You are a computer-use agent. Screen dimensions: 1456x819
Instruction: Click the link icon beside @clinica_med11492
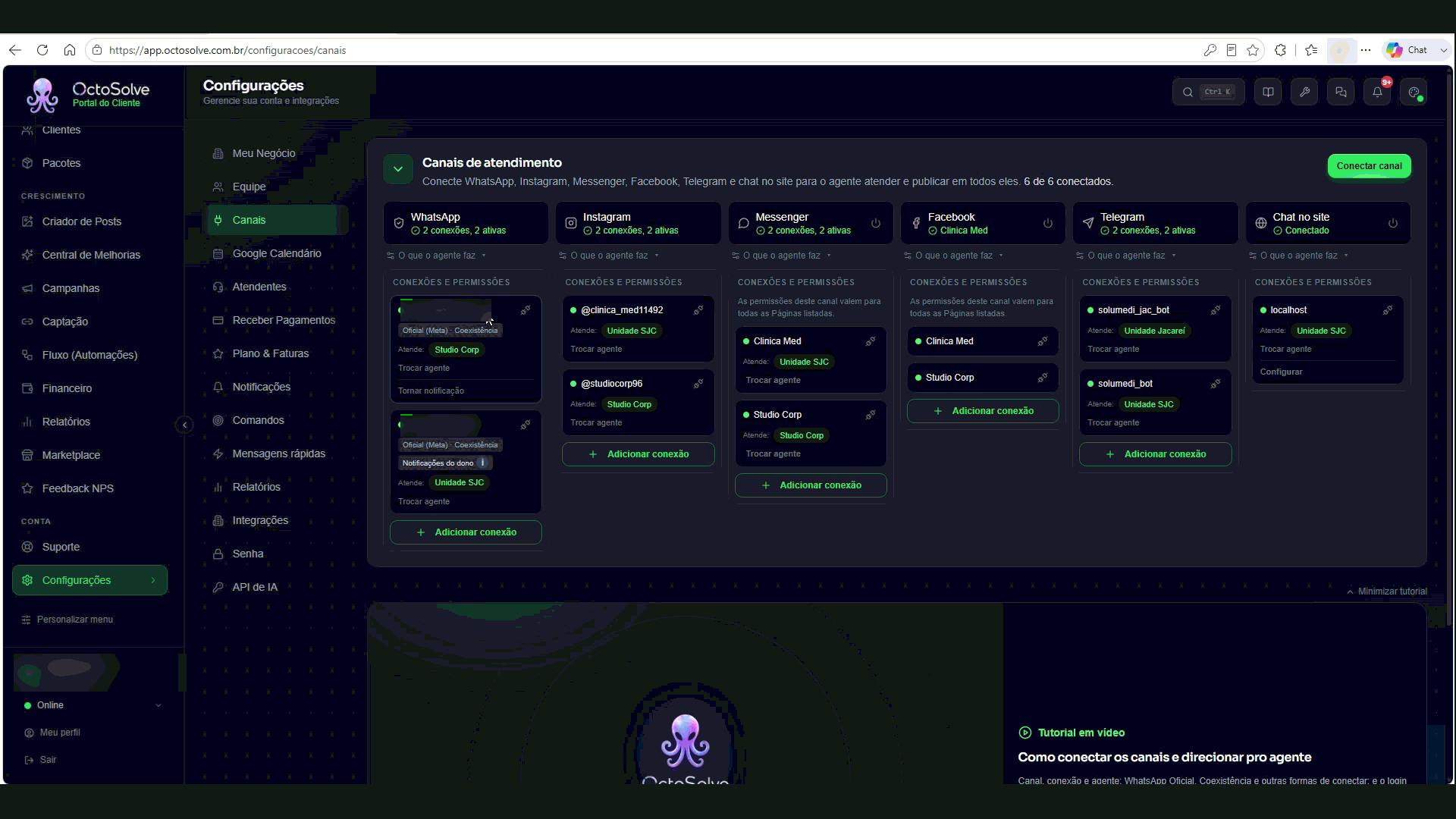tap(698, 310)
